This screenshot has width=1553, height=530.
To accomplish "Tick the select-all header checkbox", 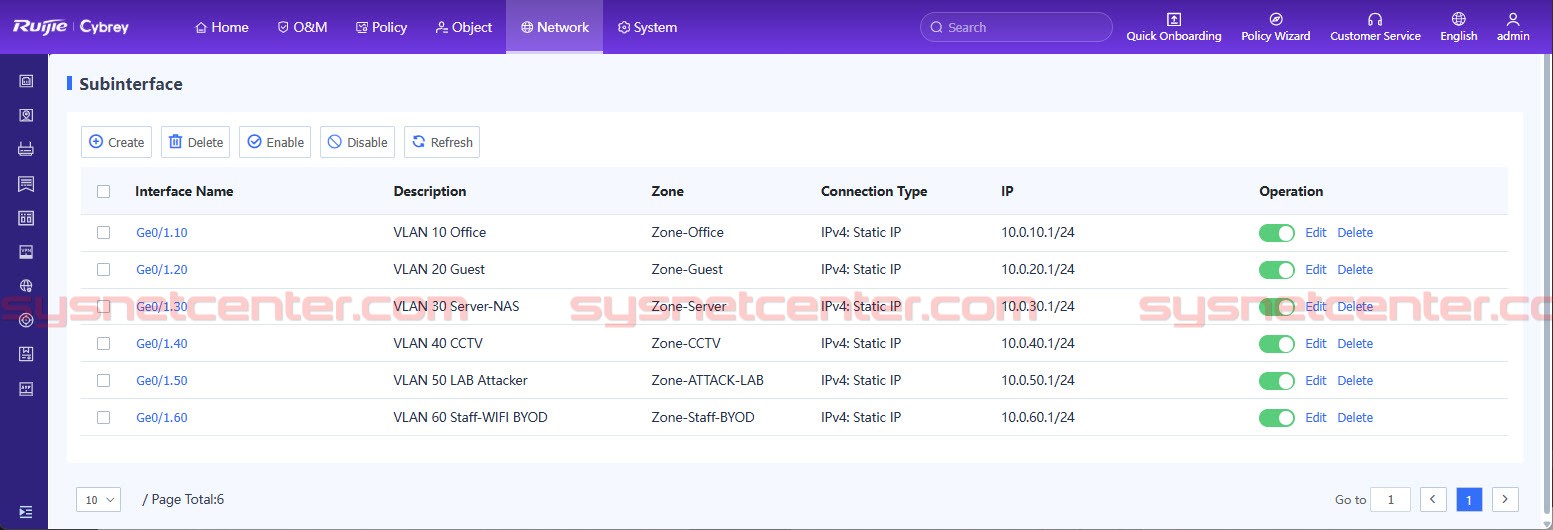I will pos(103,191).
